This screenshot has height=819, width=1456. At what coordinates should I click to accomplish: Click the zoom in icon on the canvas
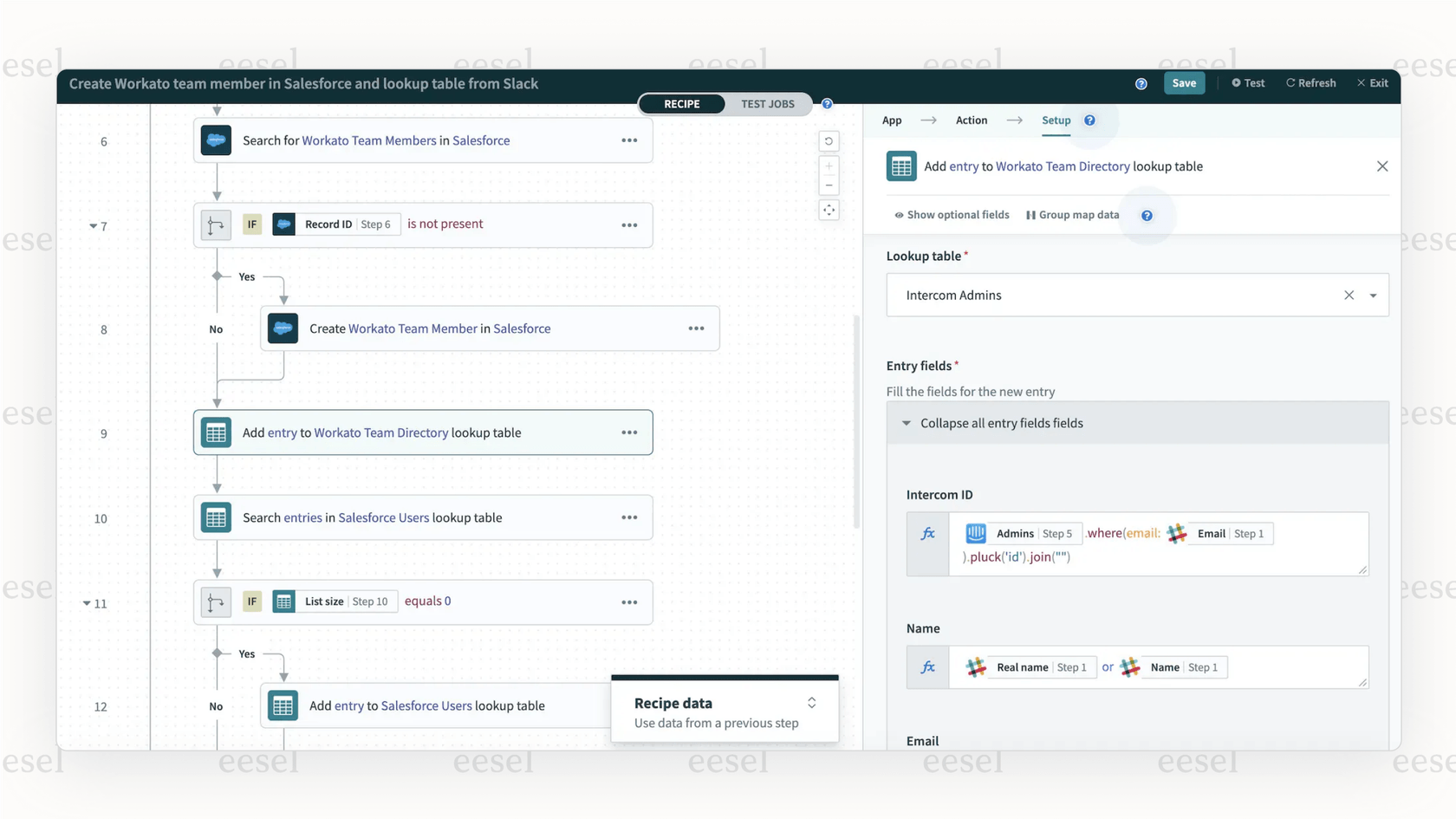click(x=829, y=165)
